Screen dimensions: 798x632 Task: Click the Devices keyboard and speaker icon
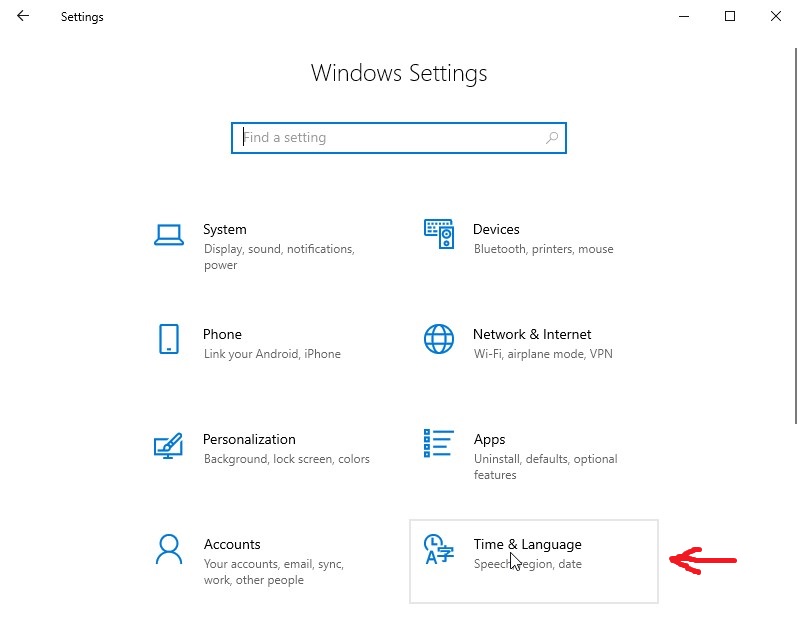[439, 234]
